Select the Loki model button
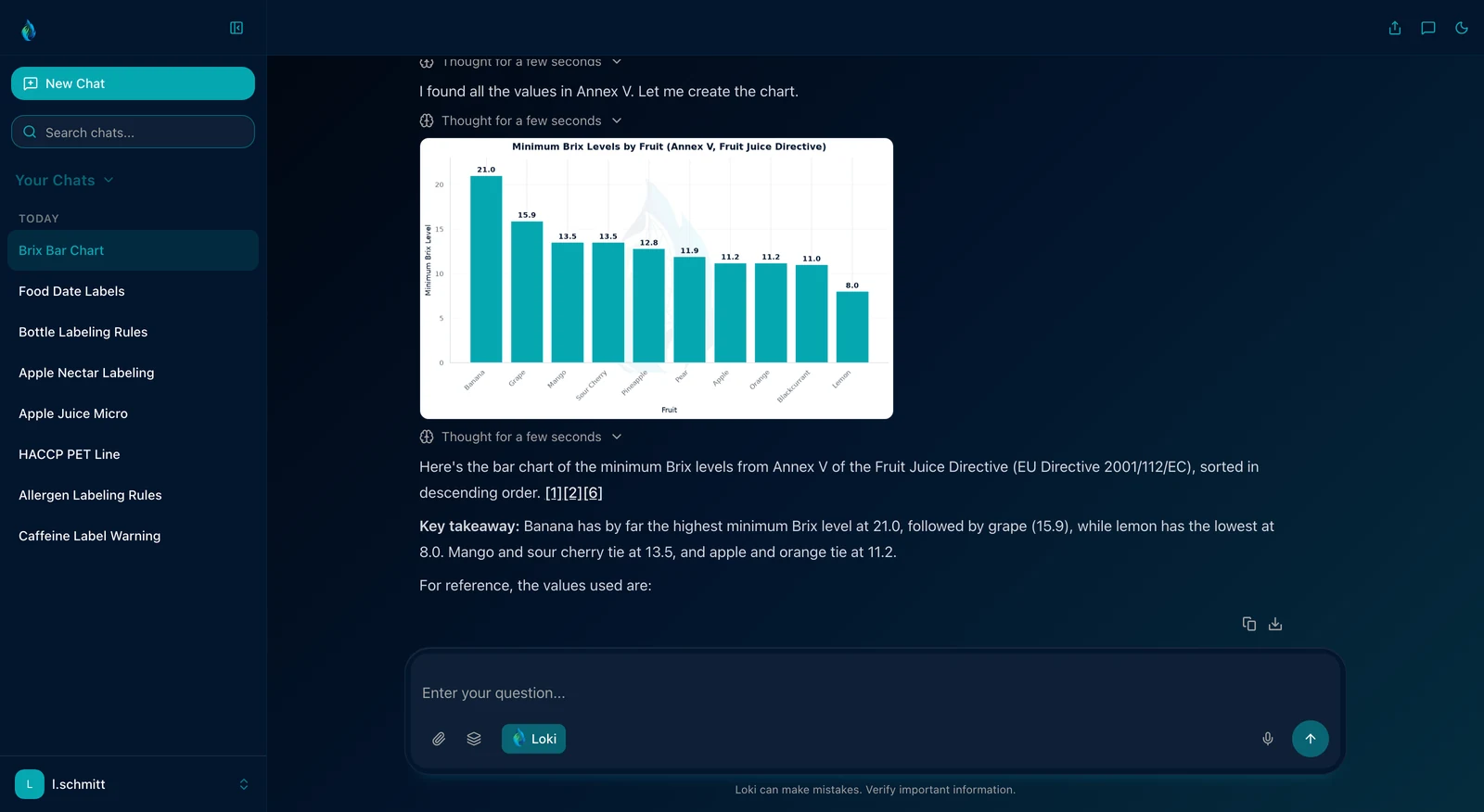1484x812 pixels. tap(533, 739)
